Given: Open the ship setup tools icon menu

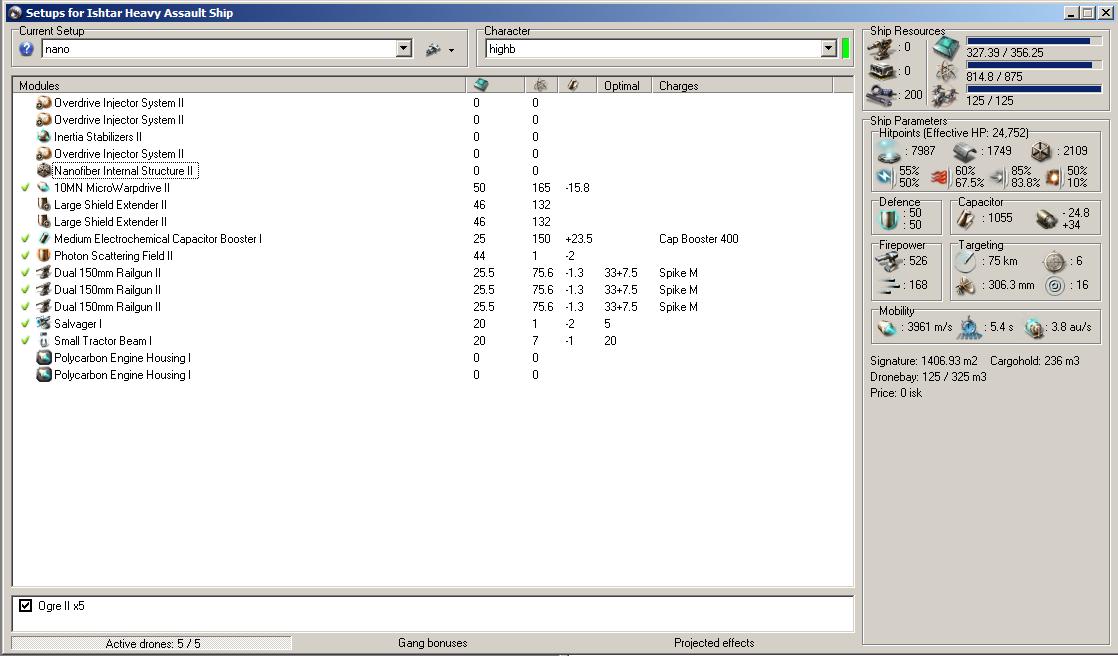Looking at the screenshot, I should (439, 49).
